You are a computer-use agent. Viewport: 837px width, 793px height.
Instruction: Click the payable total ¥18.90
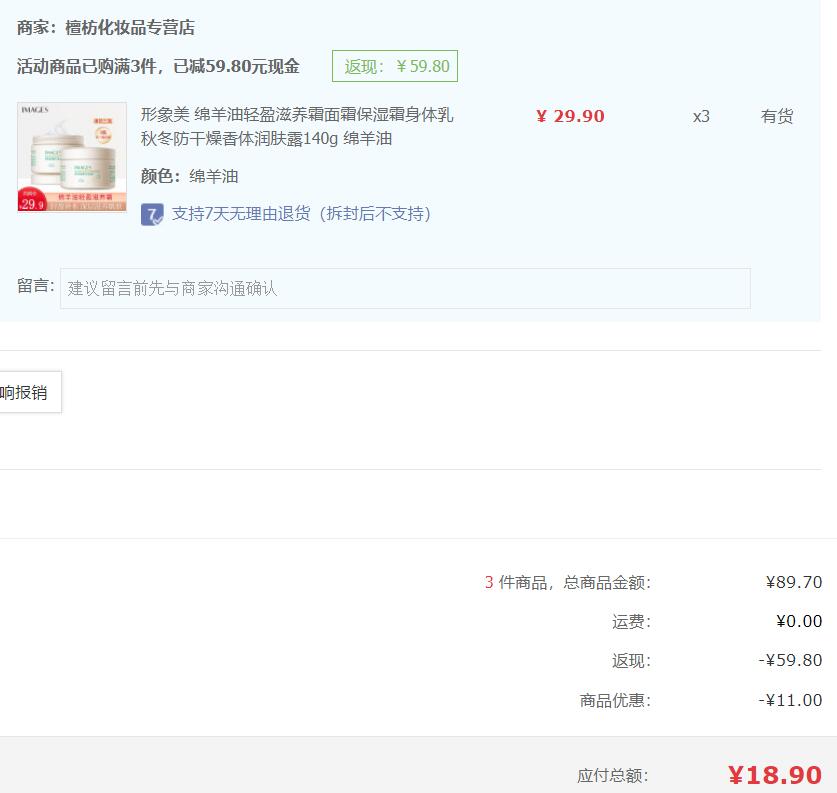point(775,775)
